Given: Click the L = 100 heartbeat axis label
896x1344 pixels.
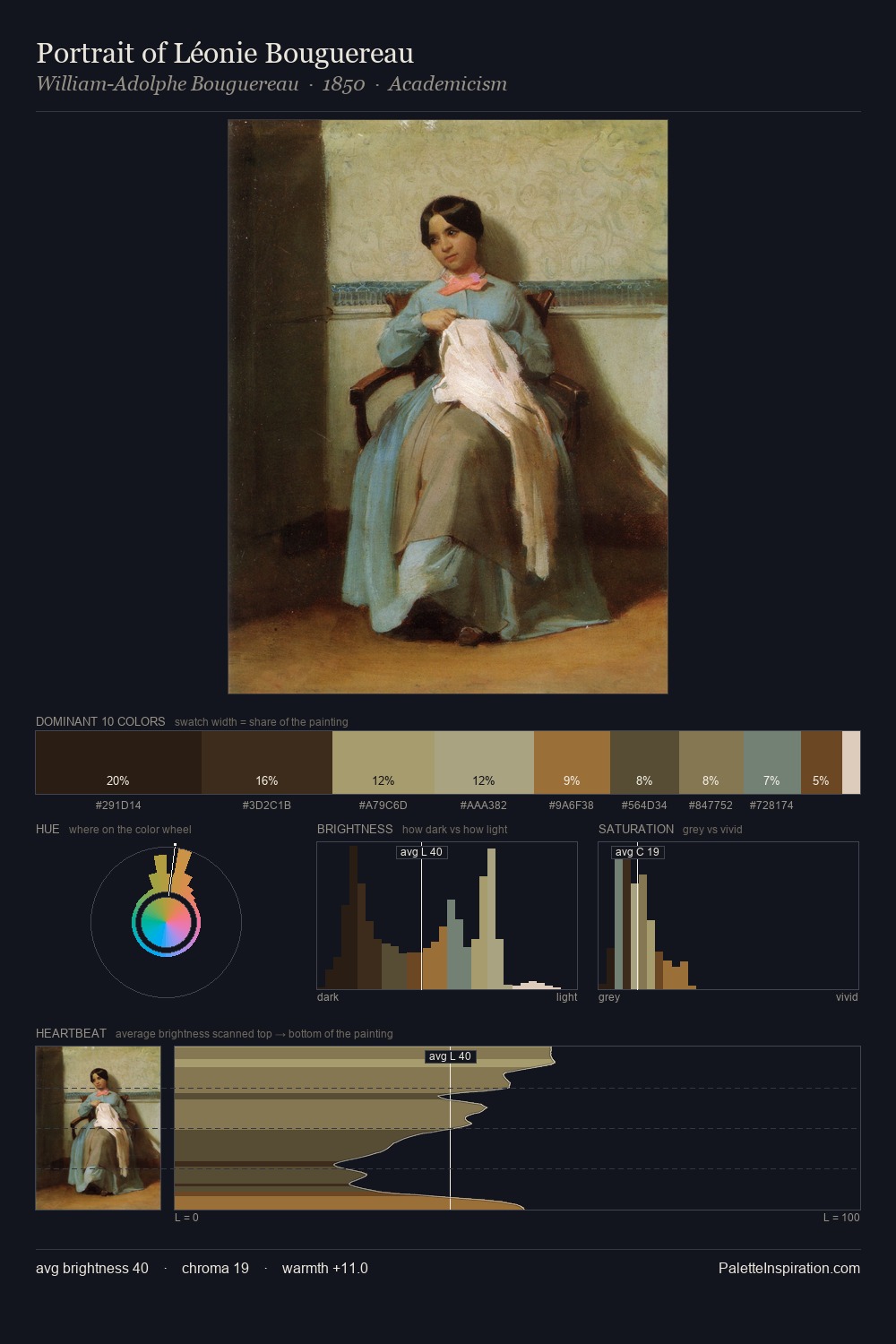Looking at the screenshot, I should 841,1218.
